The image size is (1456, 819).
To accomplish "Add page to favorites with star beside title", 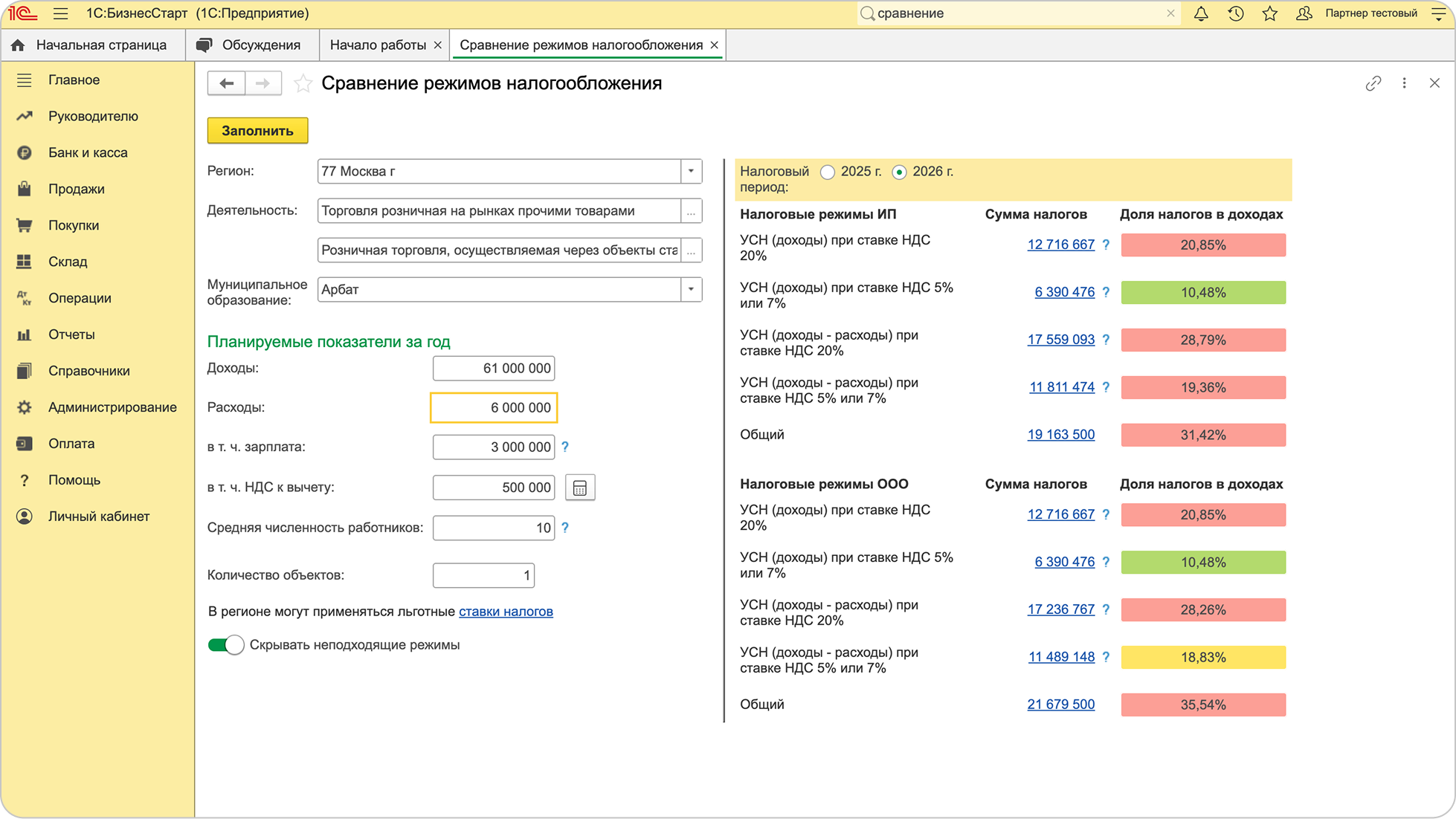I will coord(303,83).
